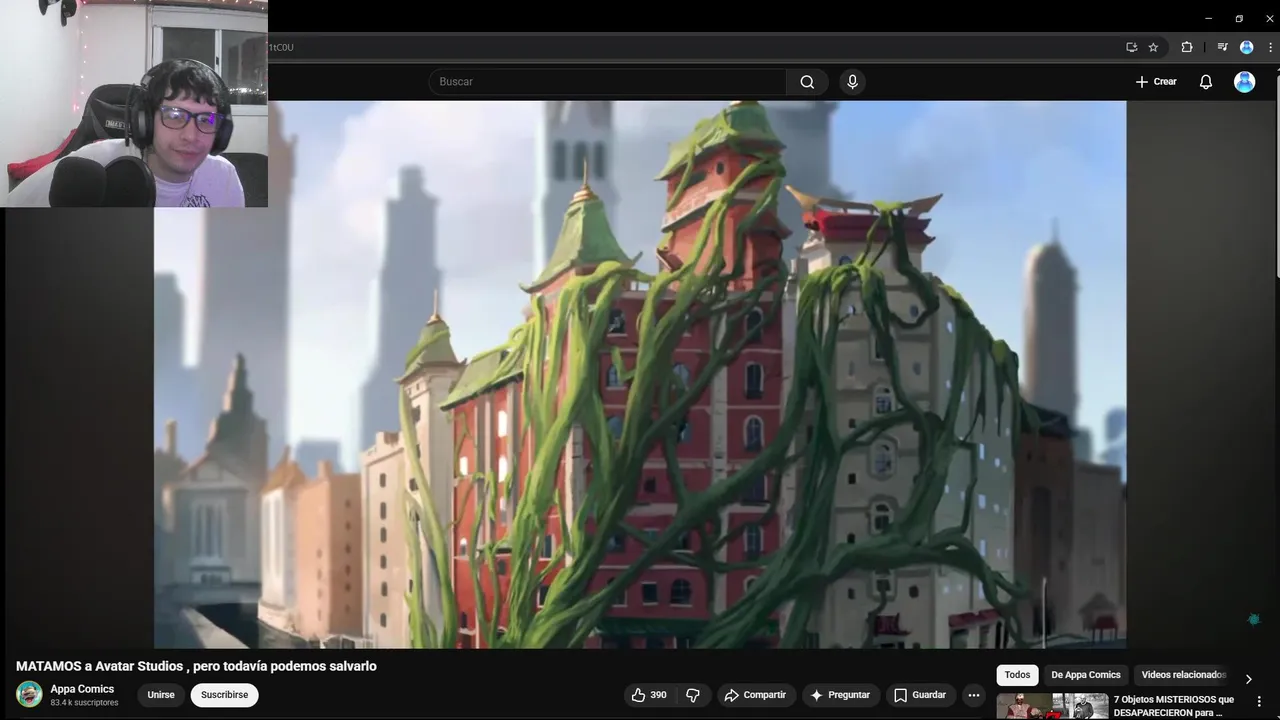Like the video showing 390 likes

click(649, 695)
